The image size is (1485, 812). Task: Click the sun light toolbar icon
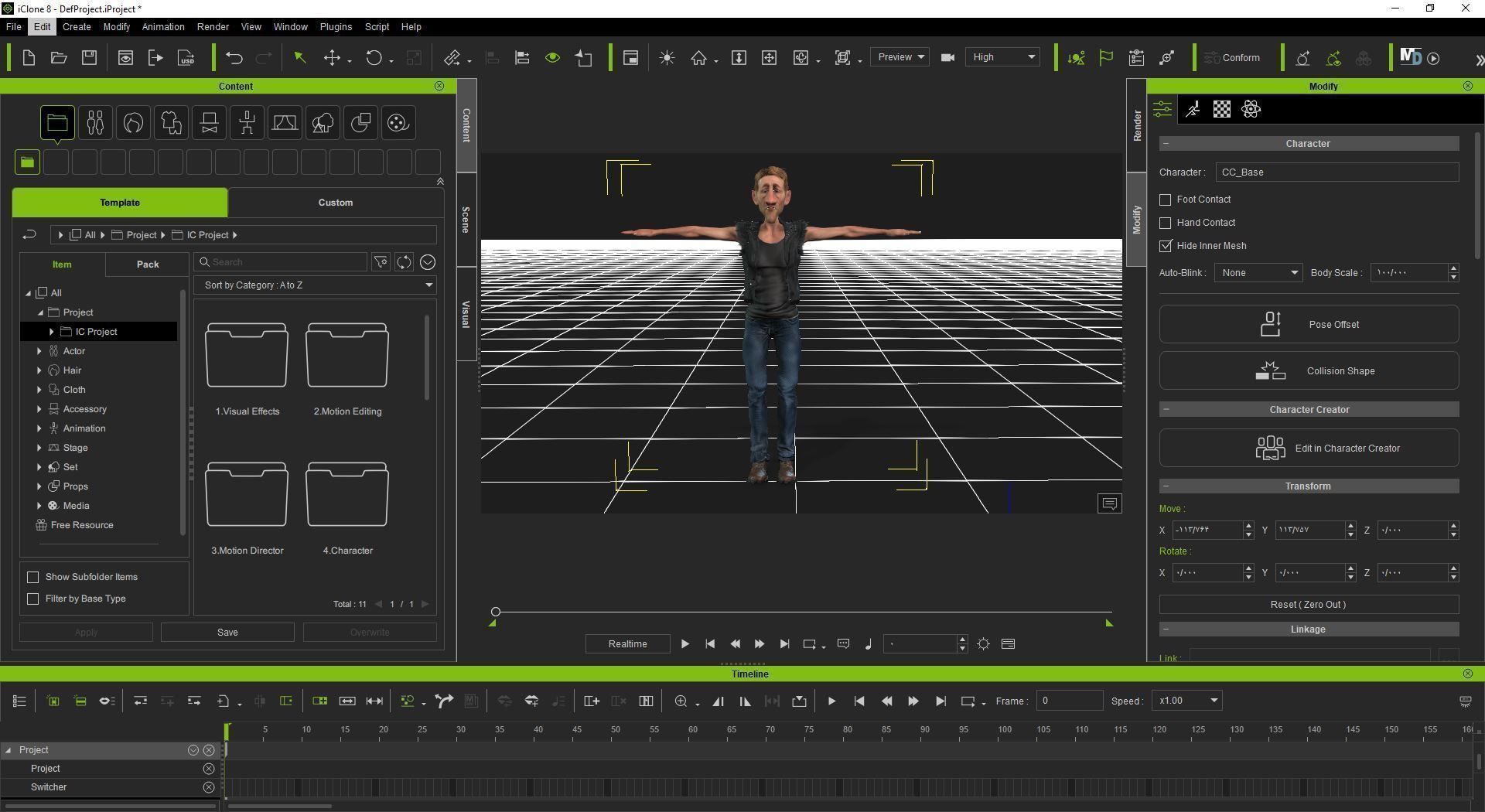coord(667,58)
